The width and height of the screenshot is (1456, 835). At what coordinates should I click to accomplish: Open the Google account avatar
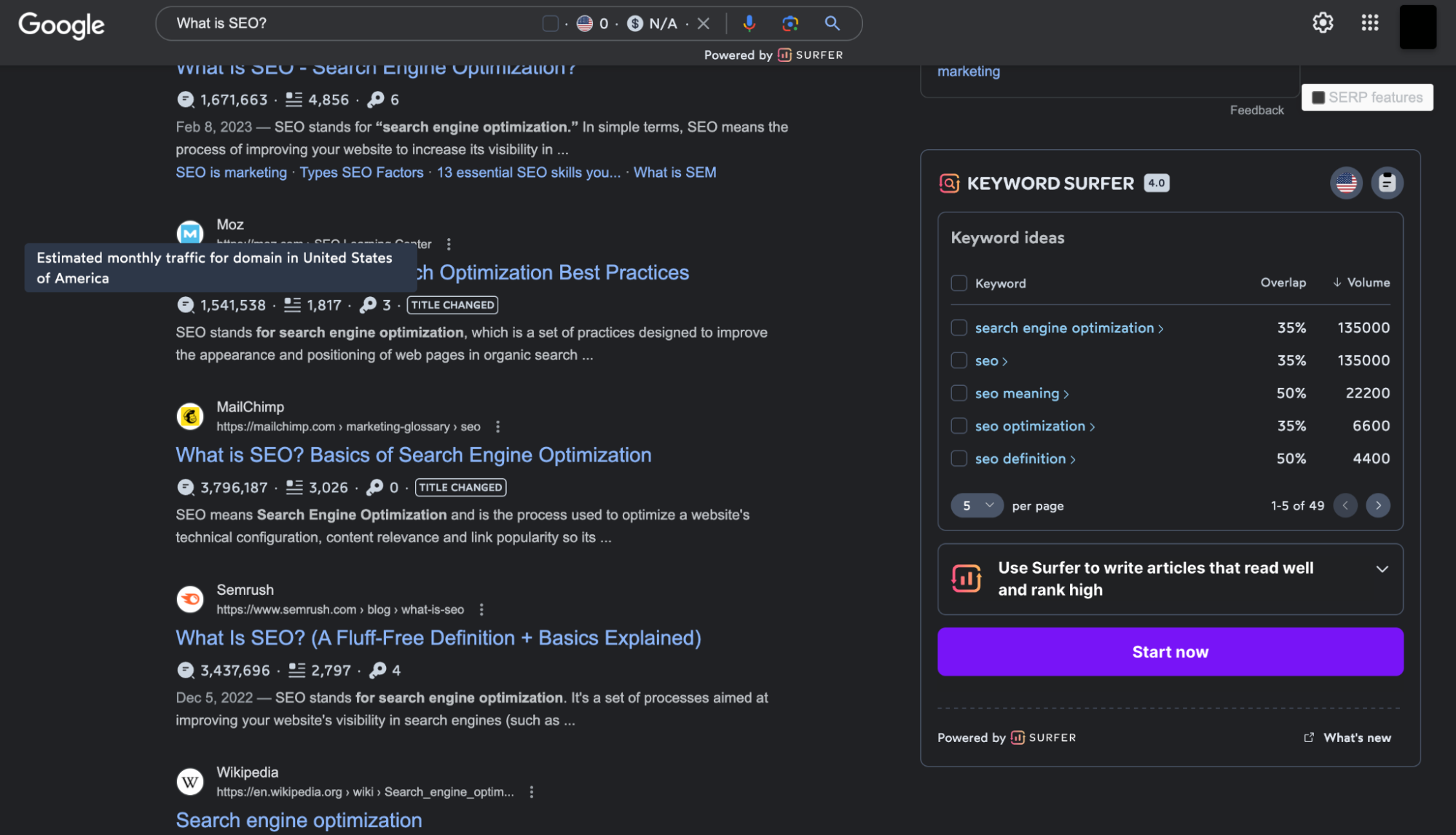point(1417,26)
